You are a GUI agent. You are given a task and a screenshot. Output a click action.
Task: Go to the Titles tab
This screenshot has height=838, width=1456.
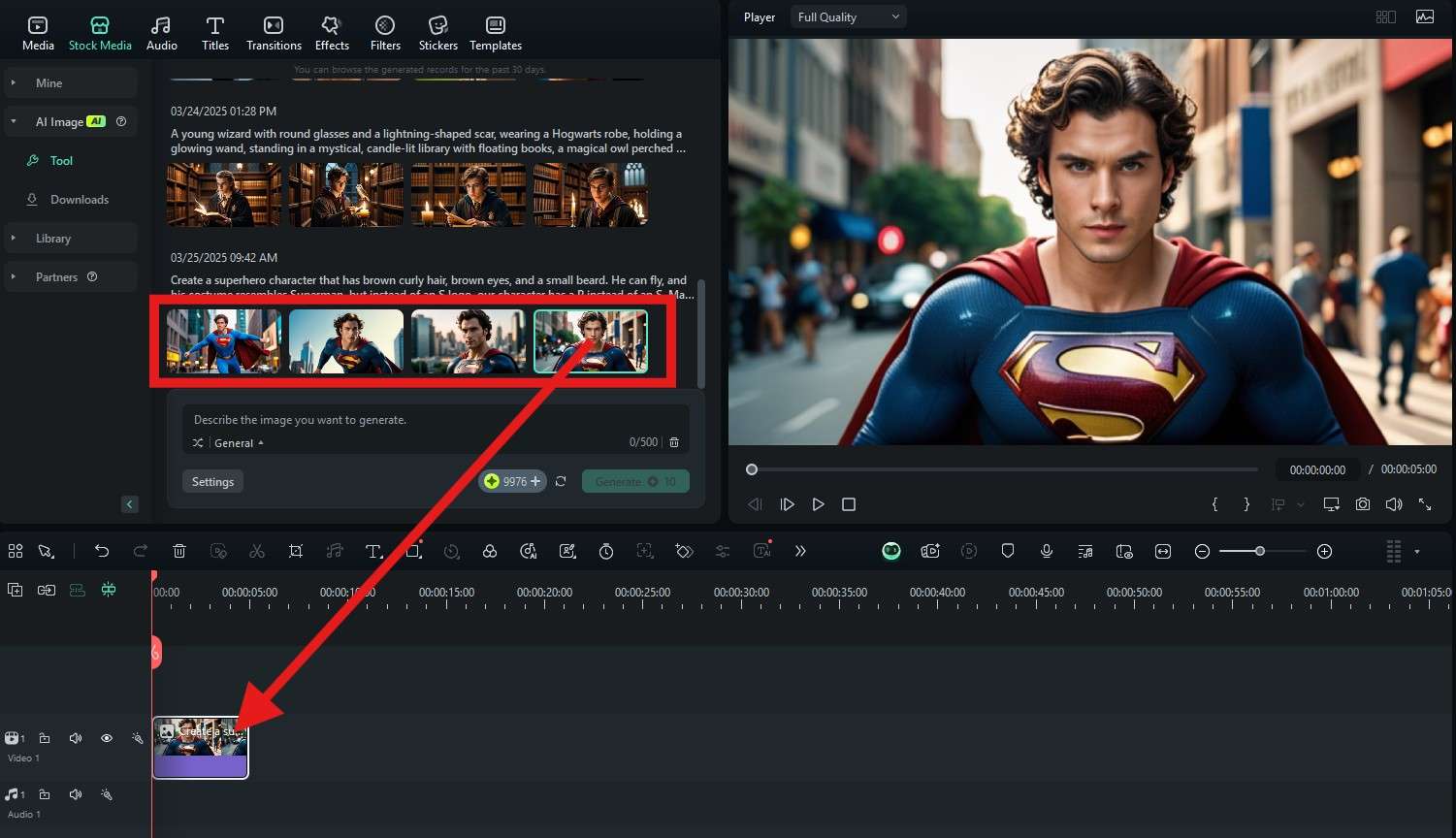[215, 33]
